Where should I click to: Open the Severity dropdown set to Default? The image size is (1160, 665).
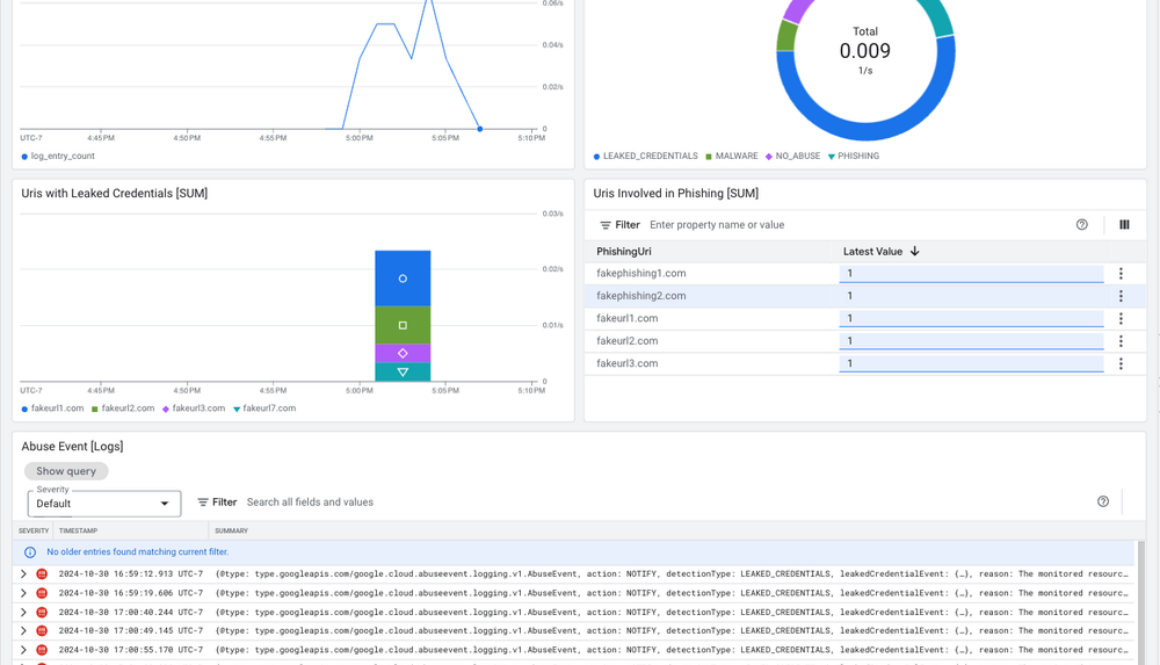pos(103,504)
